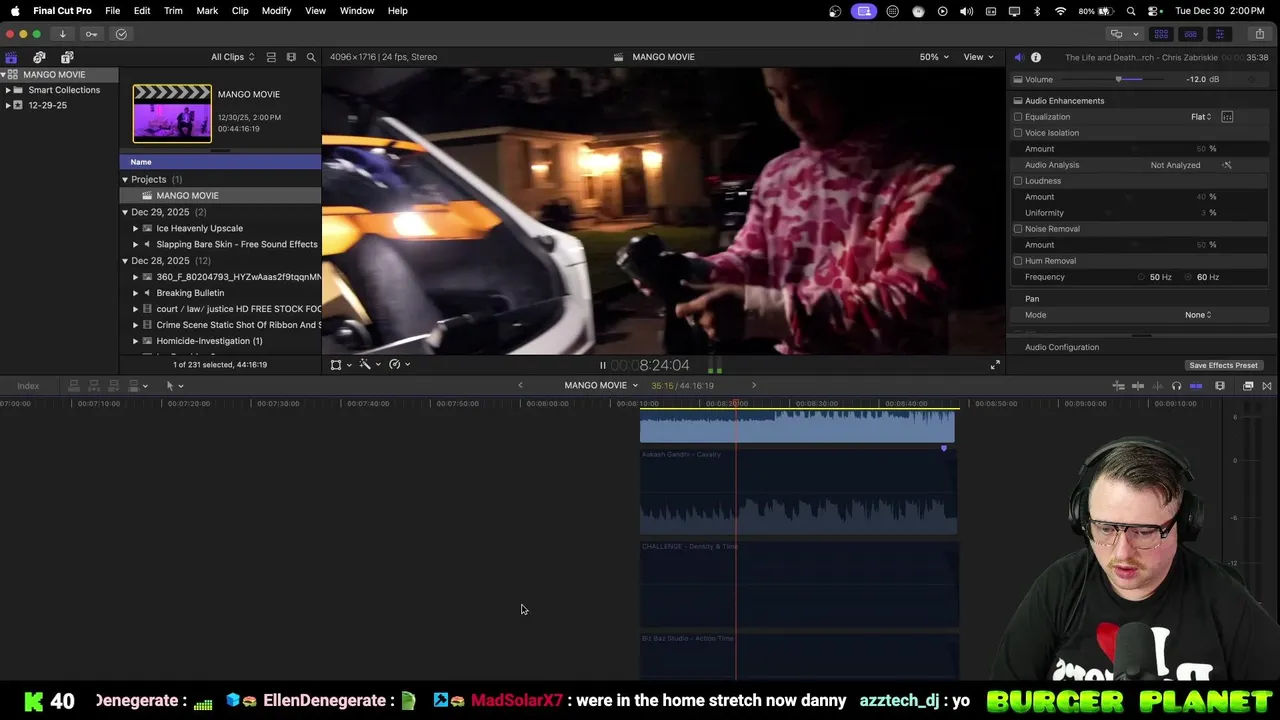Open the viewer 50% zoom dropdown
This screenshot has height=720, width=1280.
coord(934,57)
